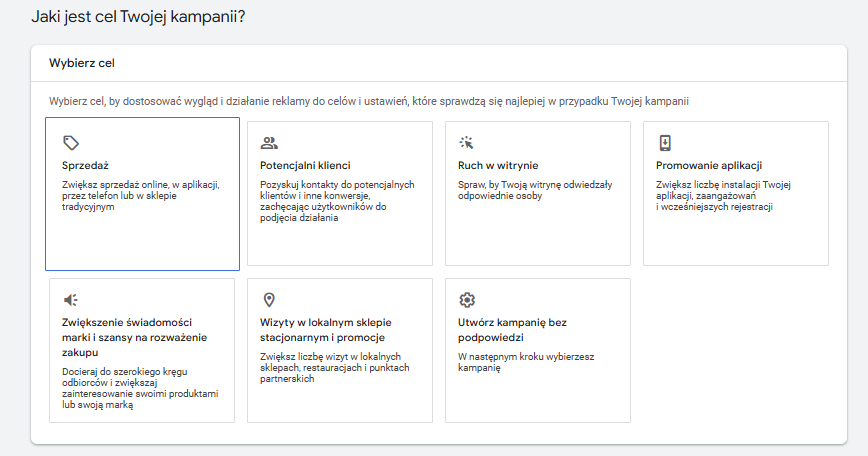The width and height of the screenshot is (868, 456).
Task: Click the megaphone icon for brand awareness
Action: pyautogui.click(x=70, y=300)
